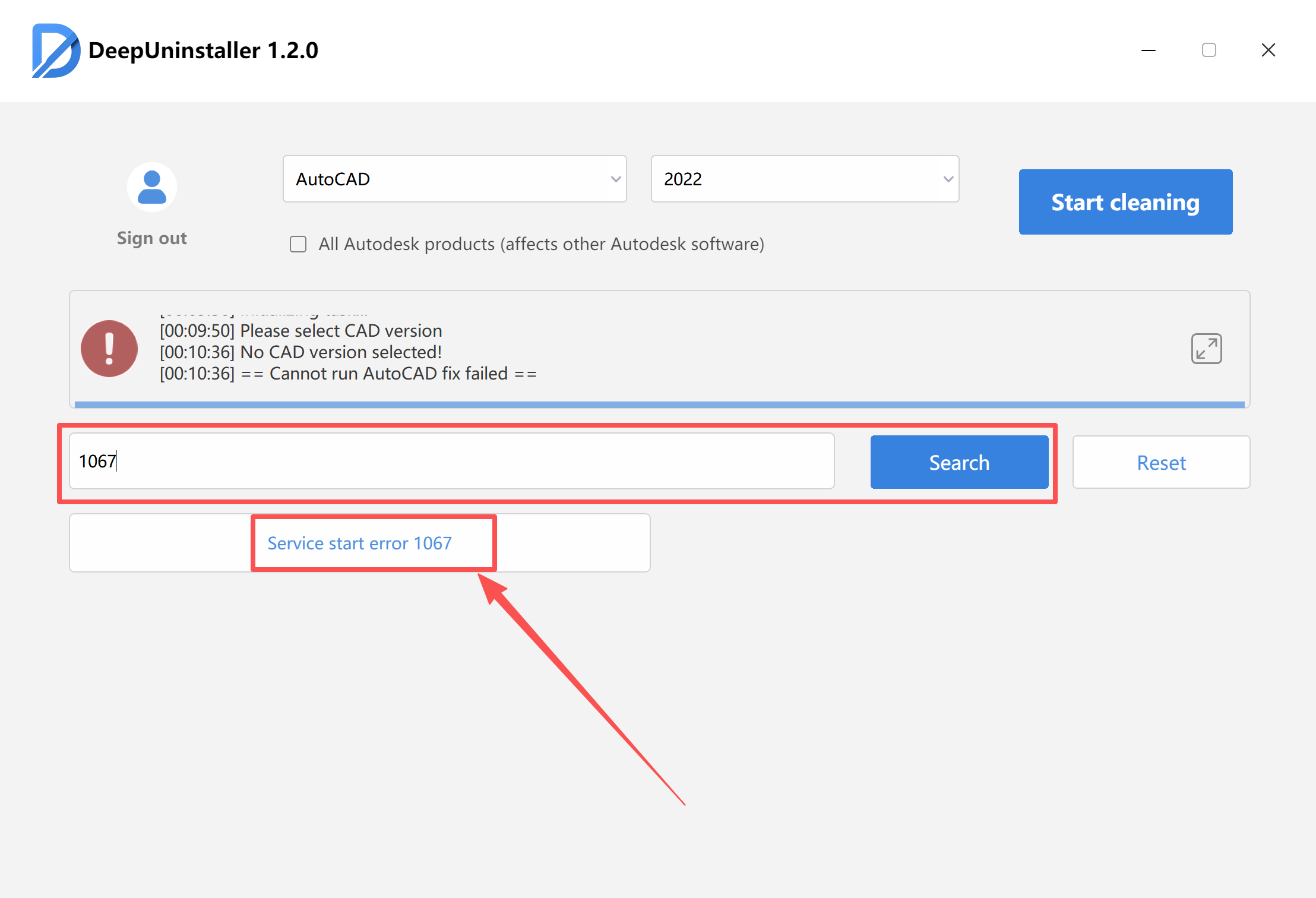Click the DeepUninstaller logo icon

coord(55,50)
